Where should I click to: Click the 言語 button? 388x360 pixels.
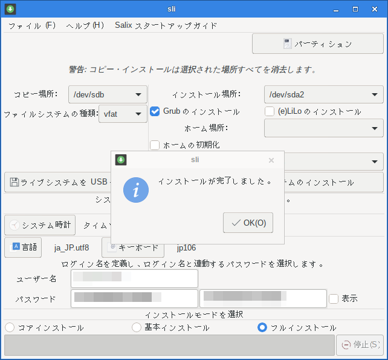23,247
